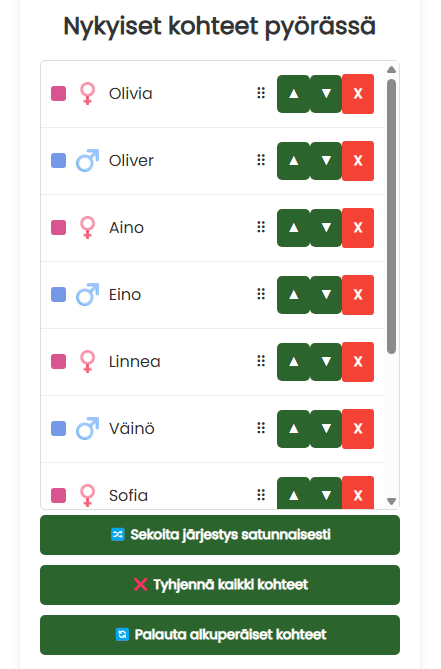
Task: Move Olivia down one position
Action: click(x=326, y=94)
